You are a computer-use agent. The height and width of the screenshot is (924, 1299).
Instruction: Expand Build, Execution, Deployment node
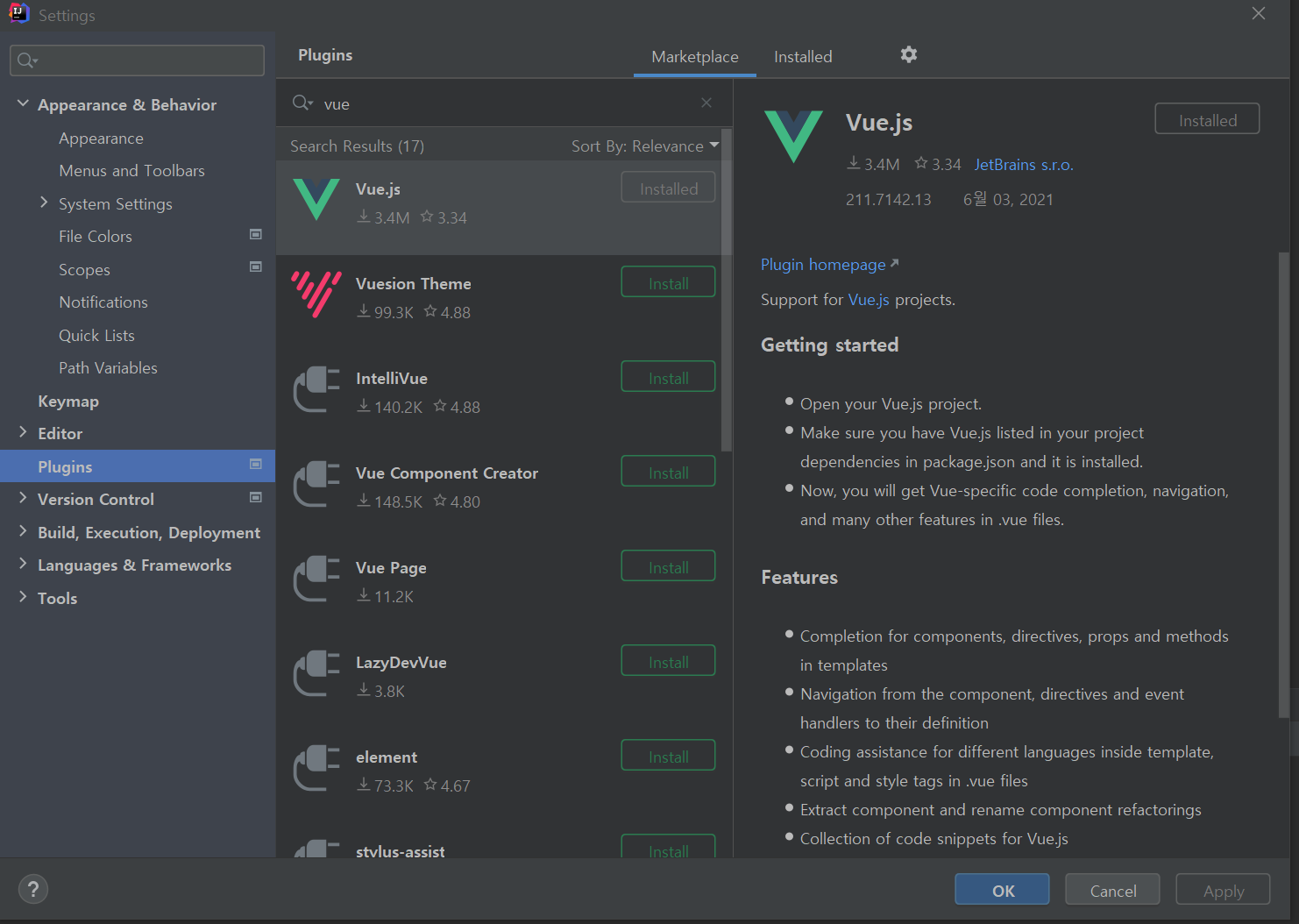[x=23, y=530]
